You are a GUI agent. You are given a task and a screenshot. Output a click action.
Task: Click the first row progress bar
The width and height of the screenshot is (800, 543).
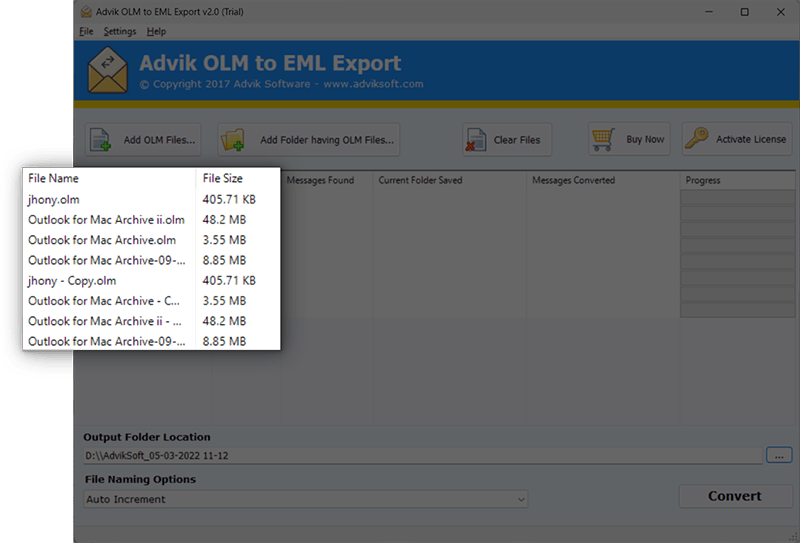click(737, 197)
